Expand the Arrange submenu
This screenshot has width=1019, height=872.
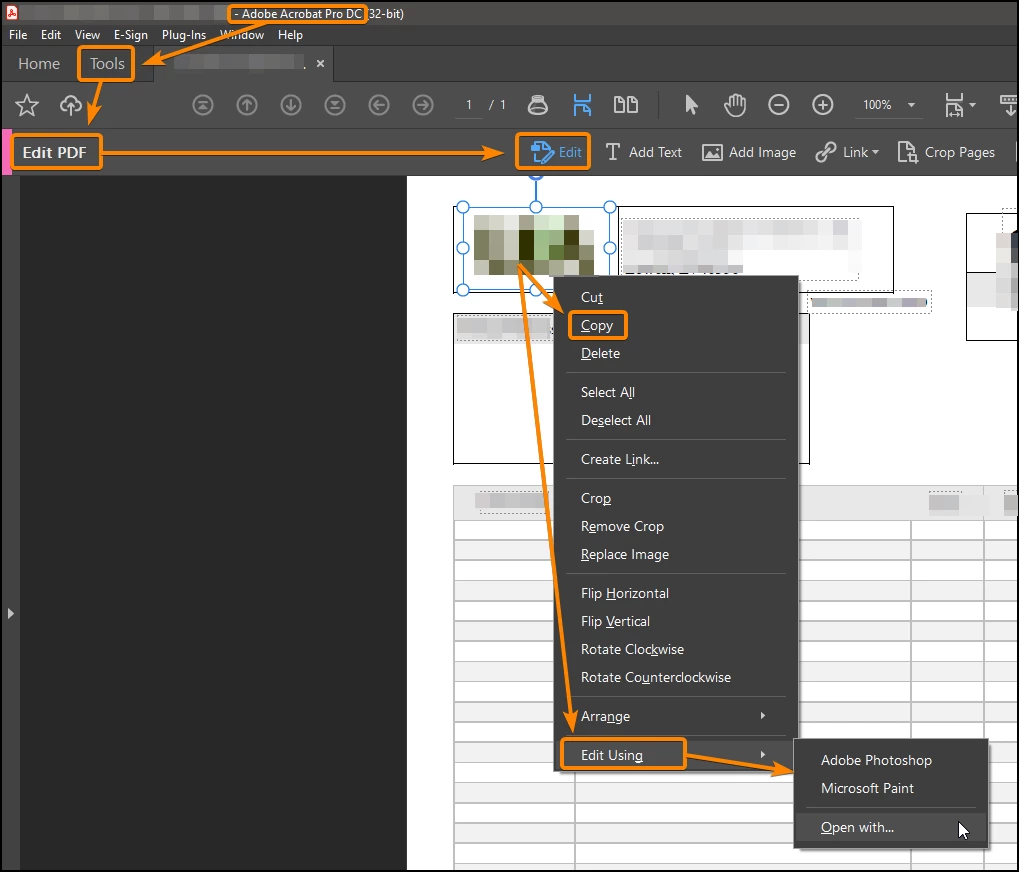click(x=675, y=716)
